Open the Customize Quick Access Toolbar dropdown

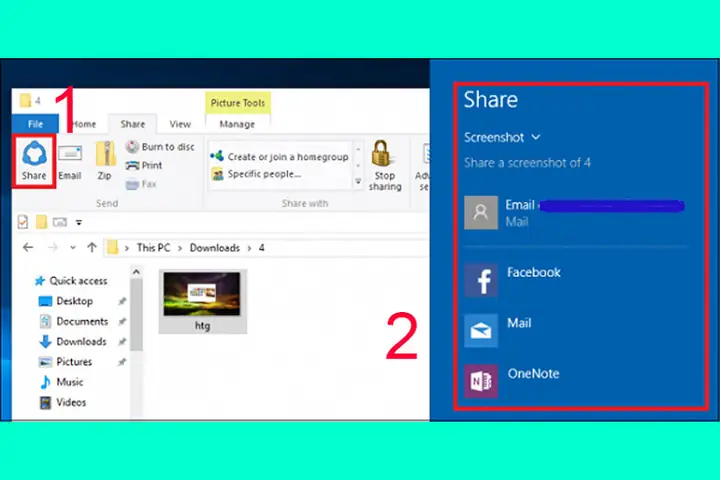(x=79, y=223)
